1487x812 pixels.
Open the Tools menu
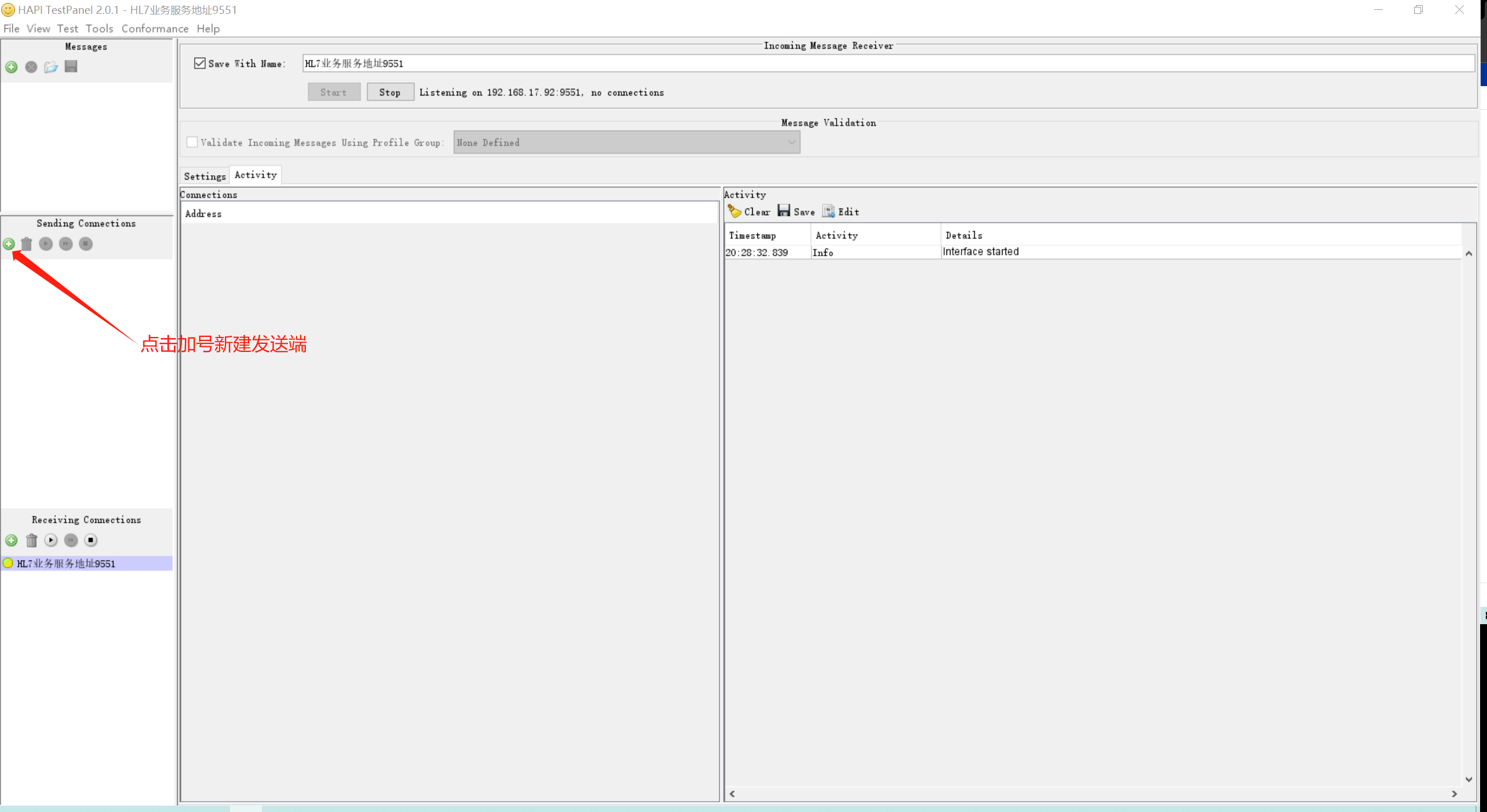[99, 28]
